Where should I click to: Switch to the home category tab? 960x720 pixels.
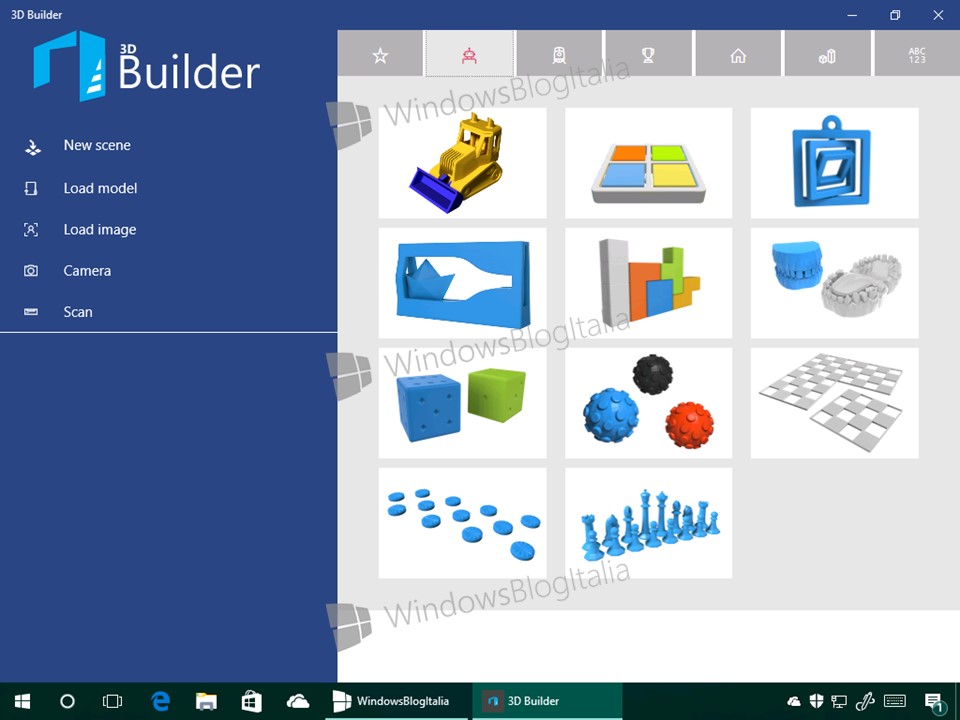click(x=738, y=54)
